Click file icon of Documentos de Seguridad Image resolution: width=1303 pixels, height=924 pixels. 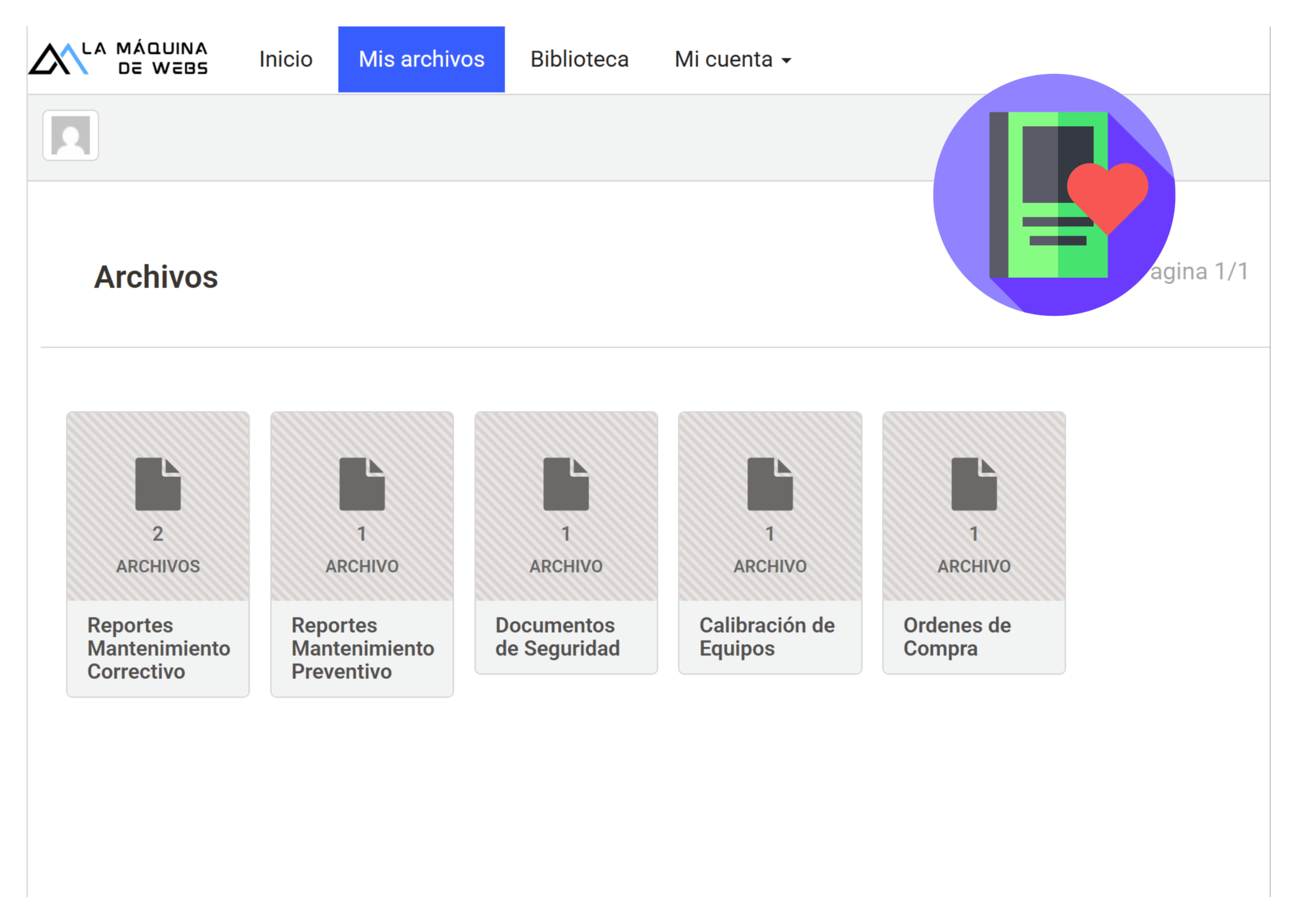pos(566,484)
